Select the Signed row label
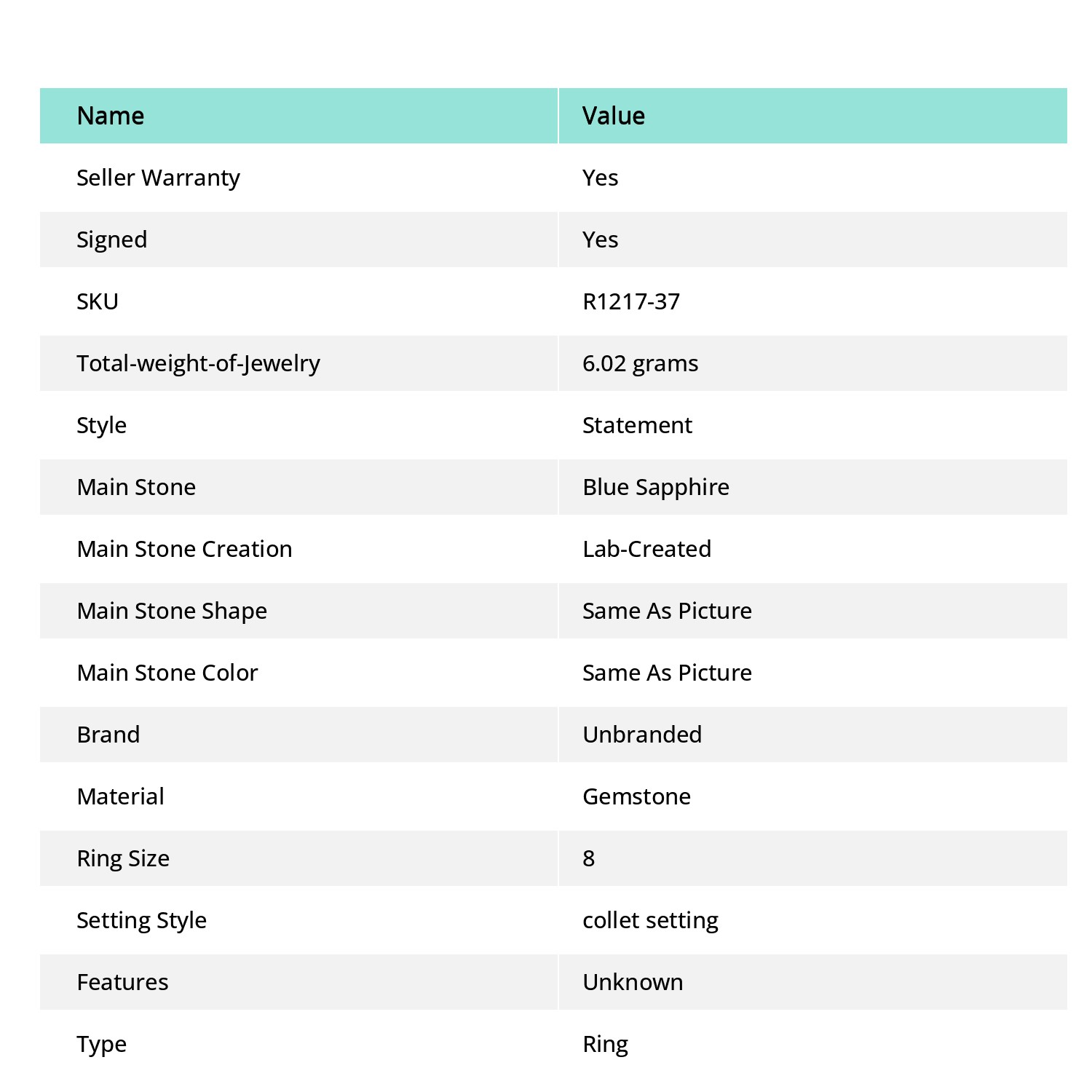 click(112, 240)
